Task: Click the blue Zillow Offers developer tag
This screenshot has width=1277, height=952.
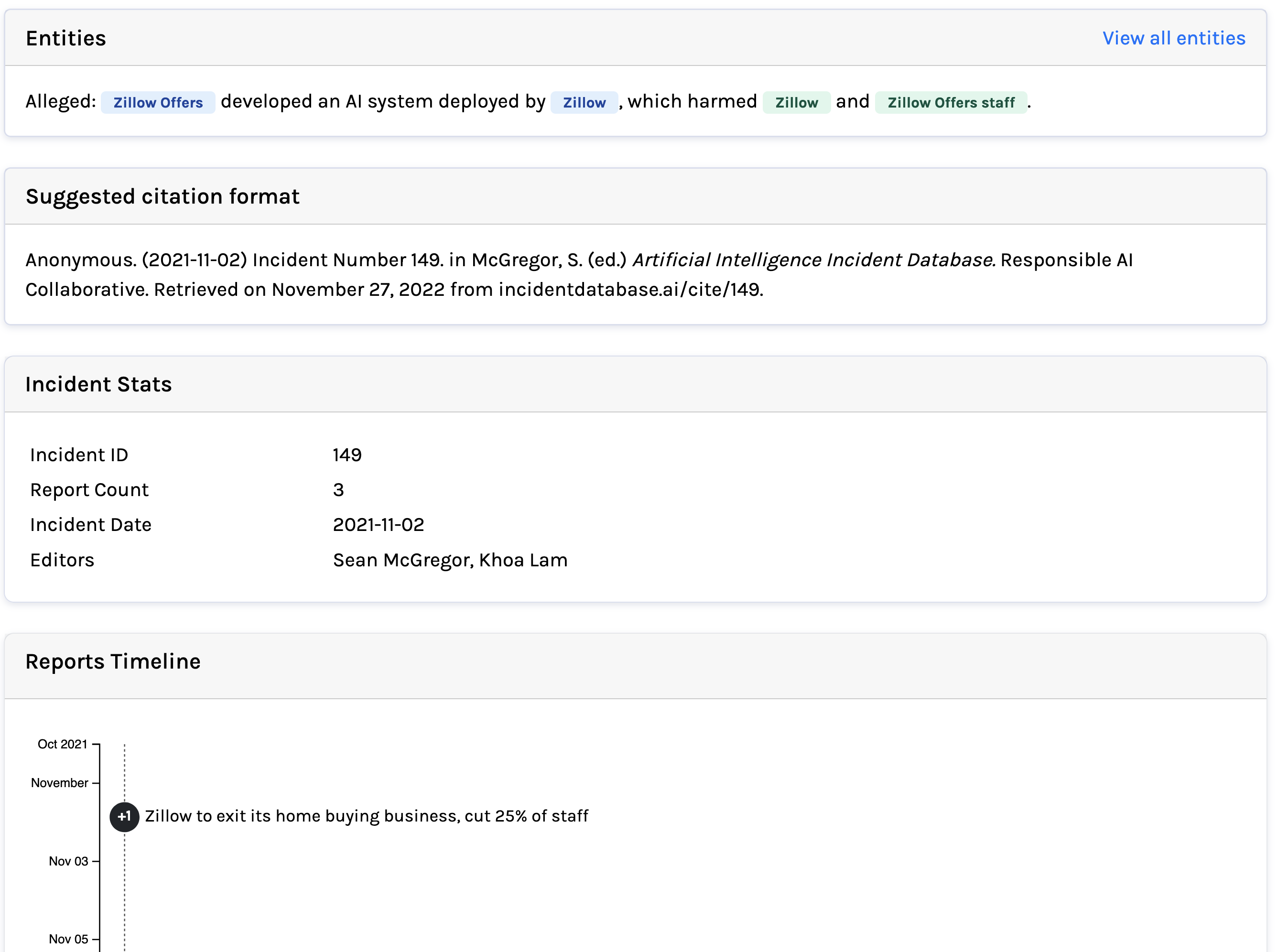Action: (158, 103)
